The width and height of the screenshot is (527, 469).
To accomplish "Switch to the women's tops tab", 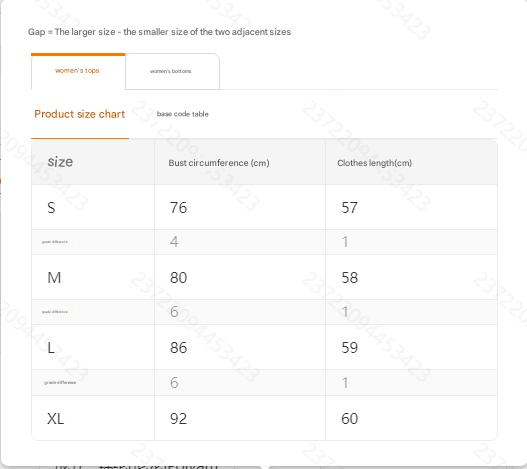I will tap(78, 71).
